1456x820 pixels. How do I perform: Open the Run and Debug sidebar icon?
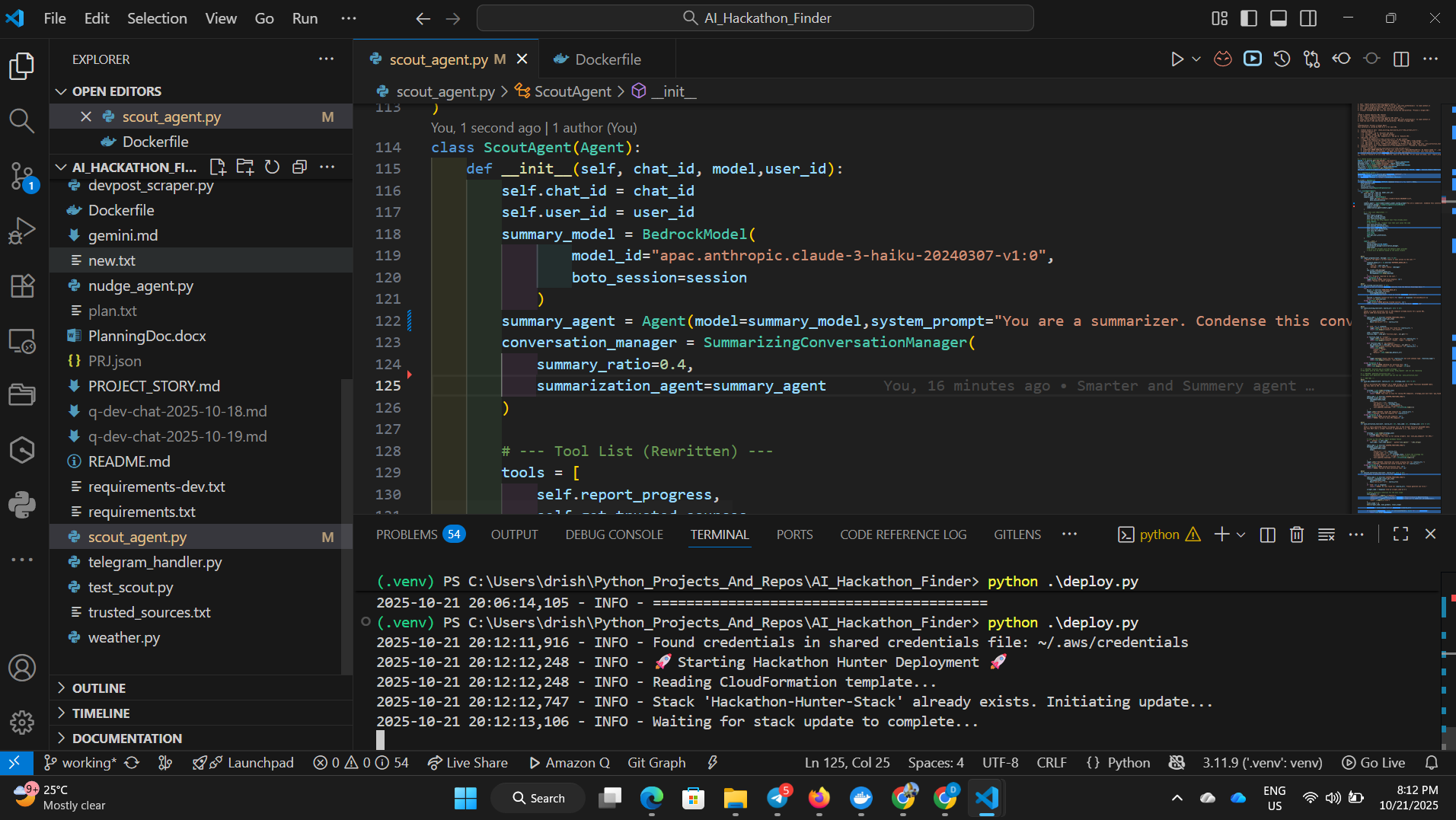[x=21, y=230]
